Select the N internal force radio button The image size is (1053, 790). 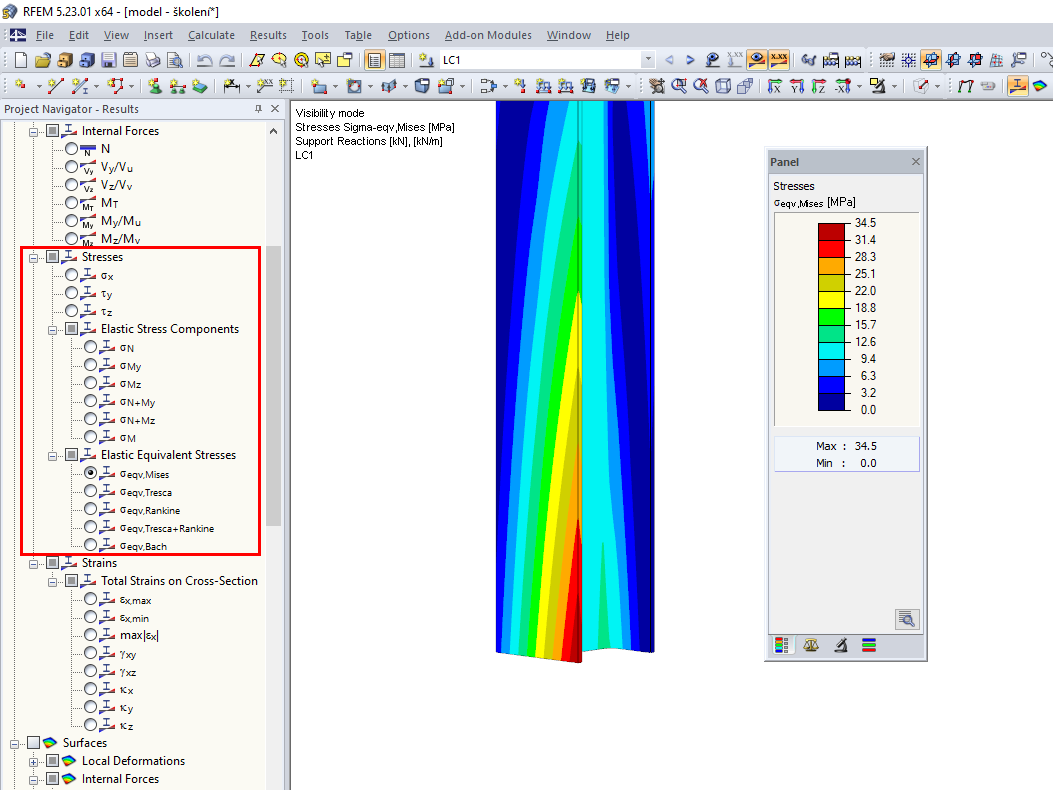pyautogui.click(x=72, y=148)
